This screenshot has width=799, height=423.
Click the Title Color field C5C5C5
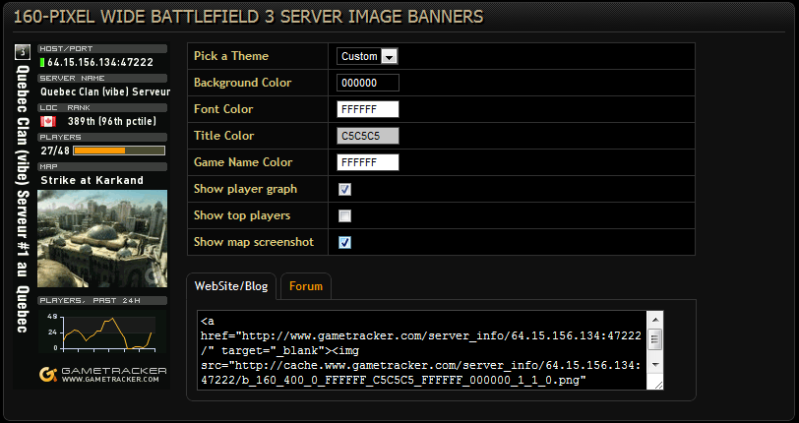pos(368,136)
